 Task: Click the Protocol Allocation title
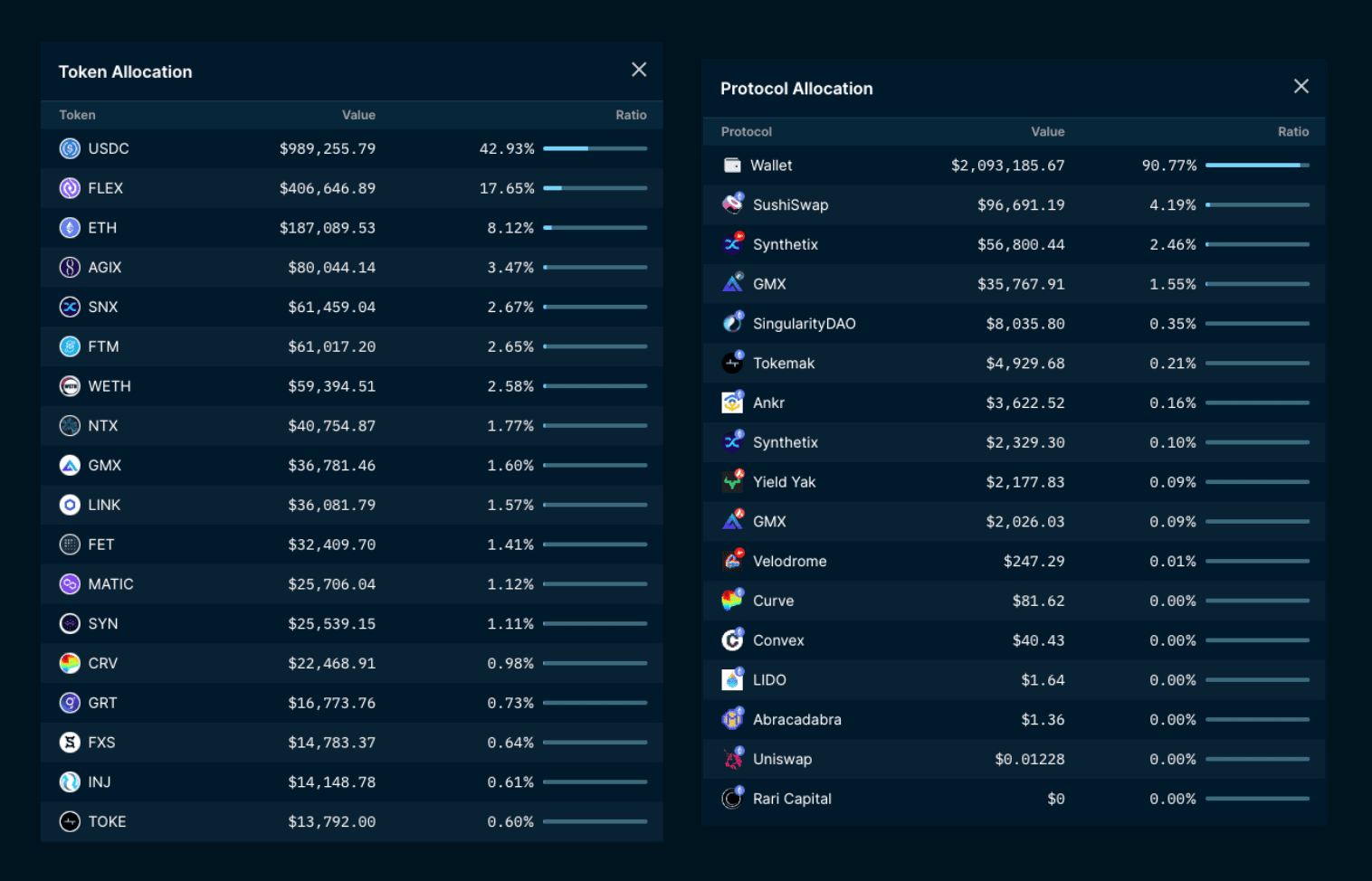(x=796, y=89)
